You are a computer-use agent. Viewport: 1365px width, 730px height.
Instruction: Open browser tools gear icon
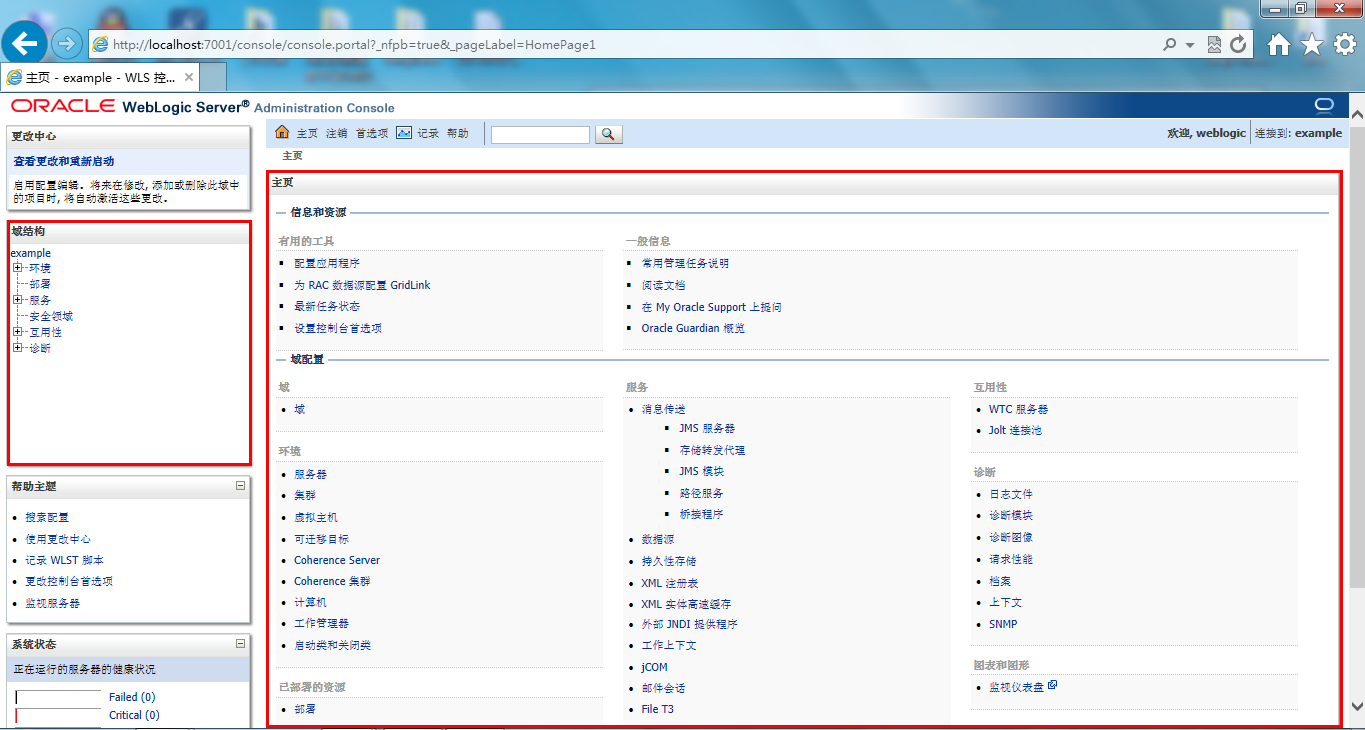click(x=1345, y=44)
